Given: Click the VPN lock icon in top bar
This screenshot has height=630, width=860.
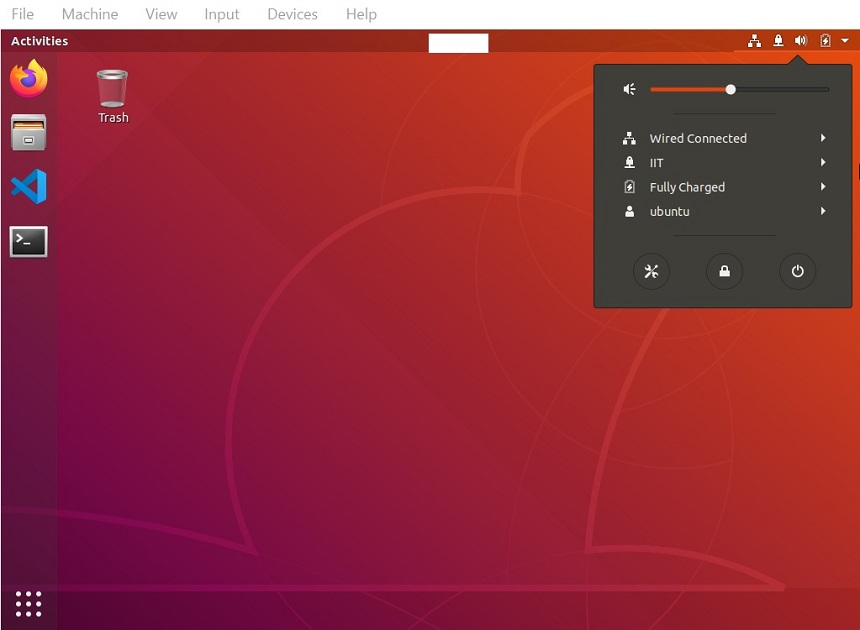Looking at the screenshot, I should pos(778,41).
